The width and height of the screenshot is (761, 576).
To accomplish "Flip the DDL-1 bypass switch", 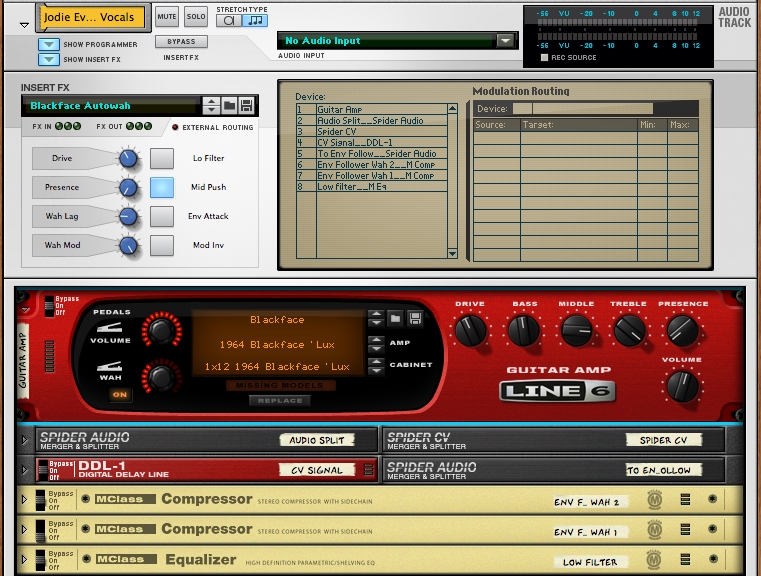I will (x=43, y=470).
